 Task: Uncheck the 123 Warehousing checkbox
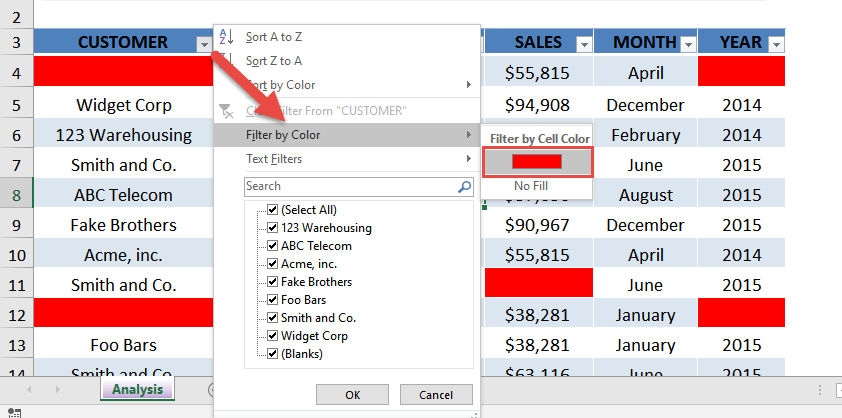[272, 228]
